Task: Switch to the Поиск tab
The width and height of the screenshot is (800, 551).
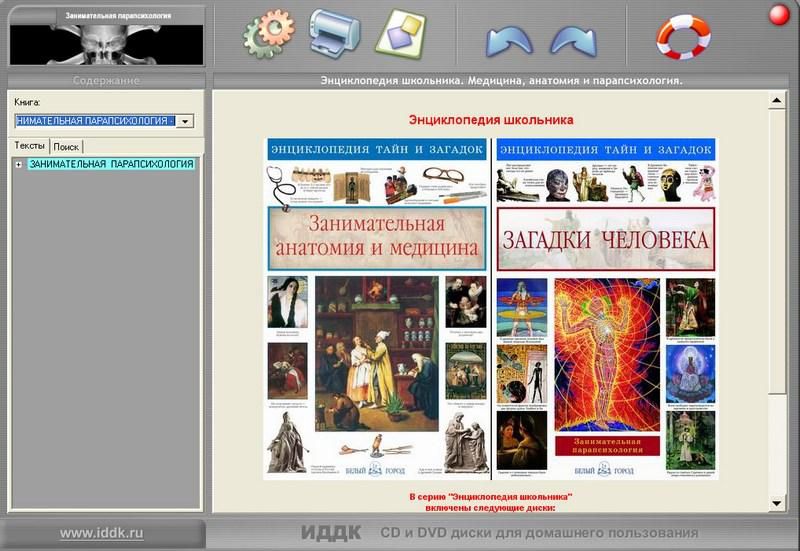Action: pos(66,146)
